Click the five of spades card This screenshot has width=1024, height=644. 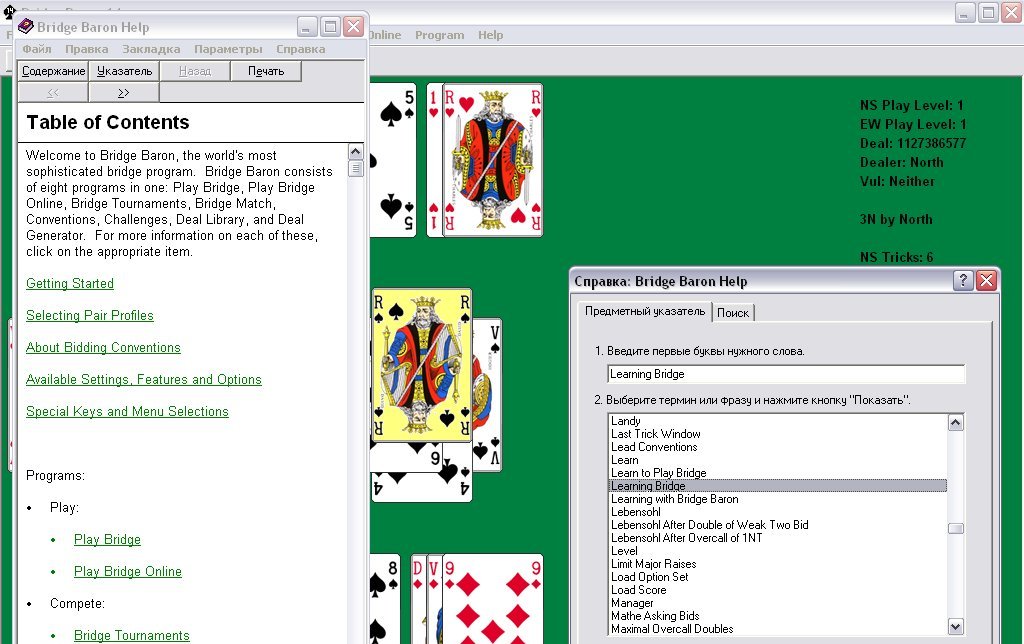(392, 160)
